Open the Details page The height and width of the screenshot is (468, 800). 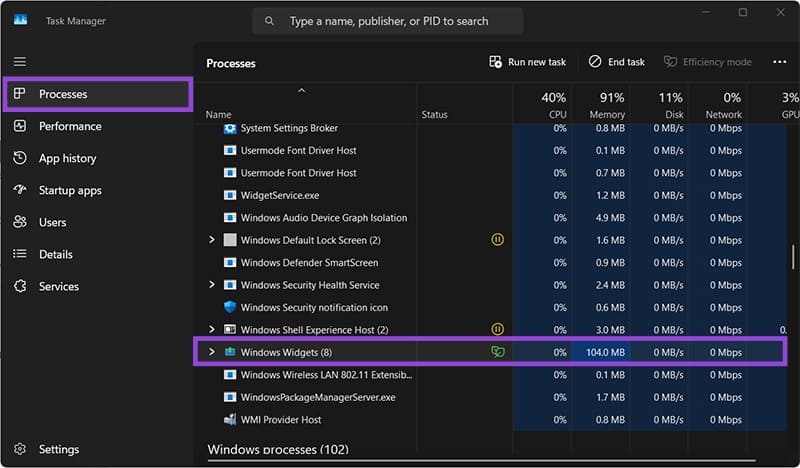point(98,254)
